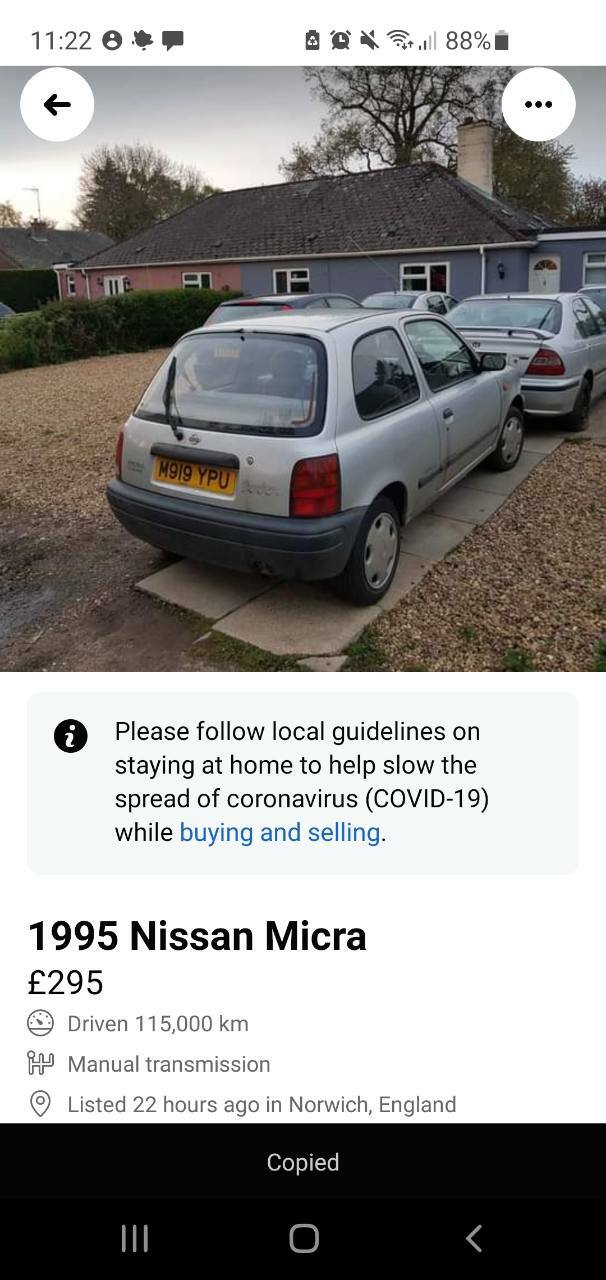Tap the back arrow button
Screen dimensions: 606x1280
coord(57,104)
